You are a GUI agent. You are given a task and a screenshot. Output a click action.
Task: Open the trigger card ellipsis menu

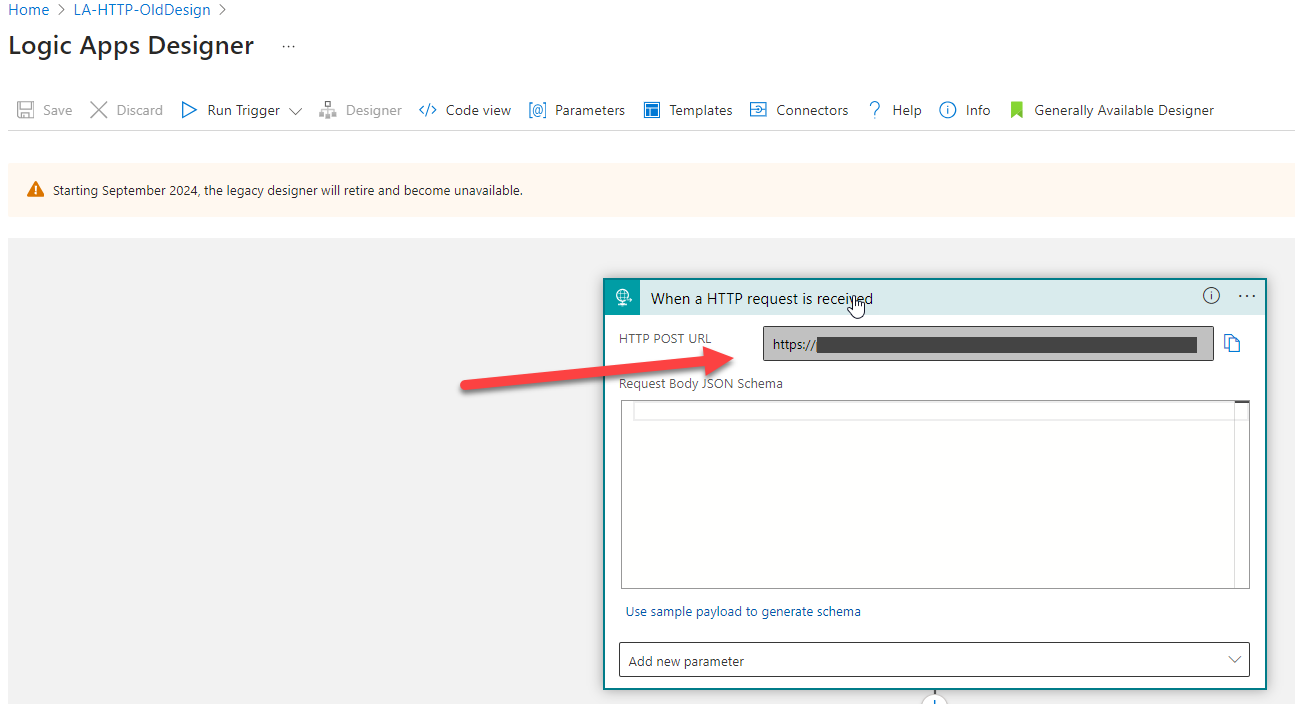[1246, 296]
